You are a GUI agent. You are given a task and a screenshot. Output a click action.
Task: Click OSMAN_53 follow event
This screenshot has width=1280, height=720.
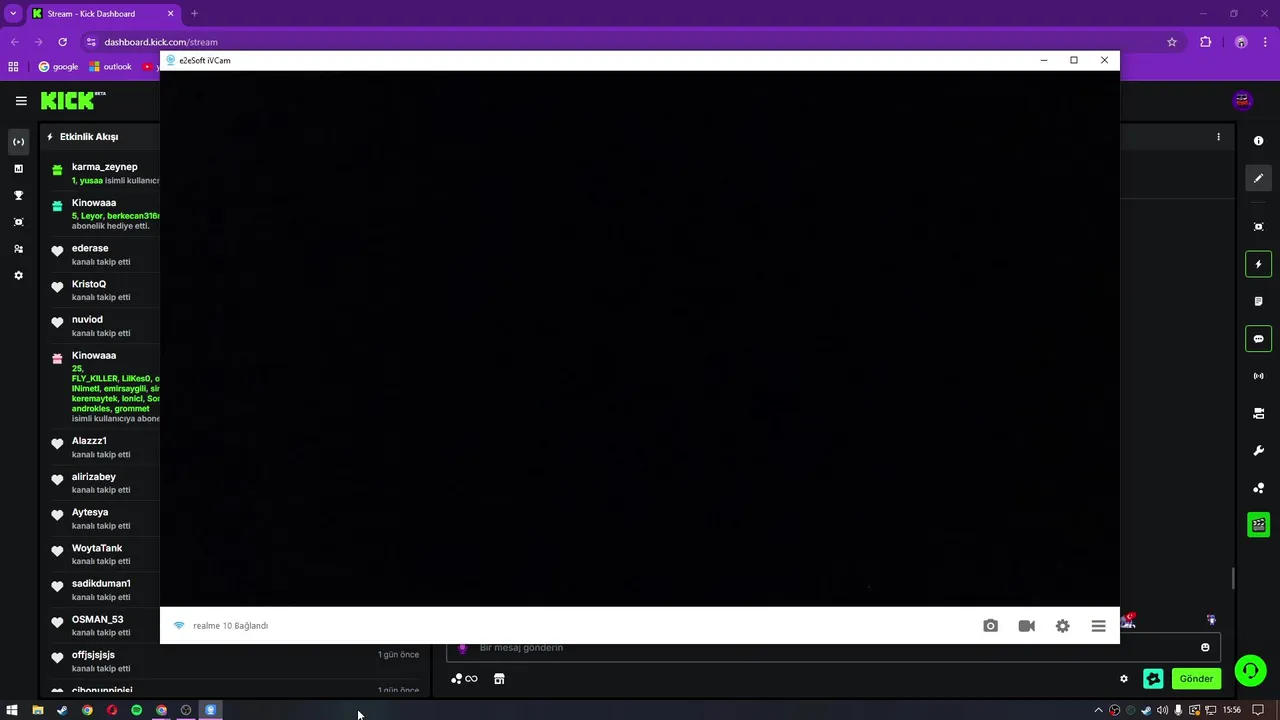point(105,626)
